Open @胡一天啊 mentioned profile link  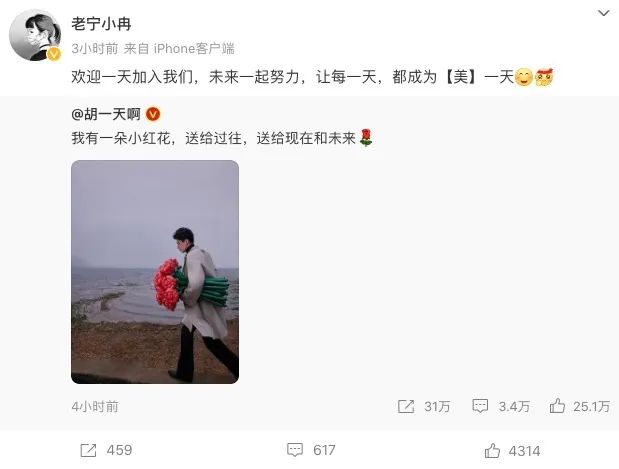point(106,114)
